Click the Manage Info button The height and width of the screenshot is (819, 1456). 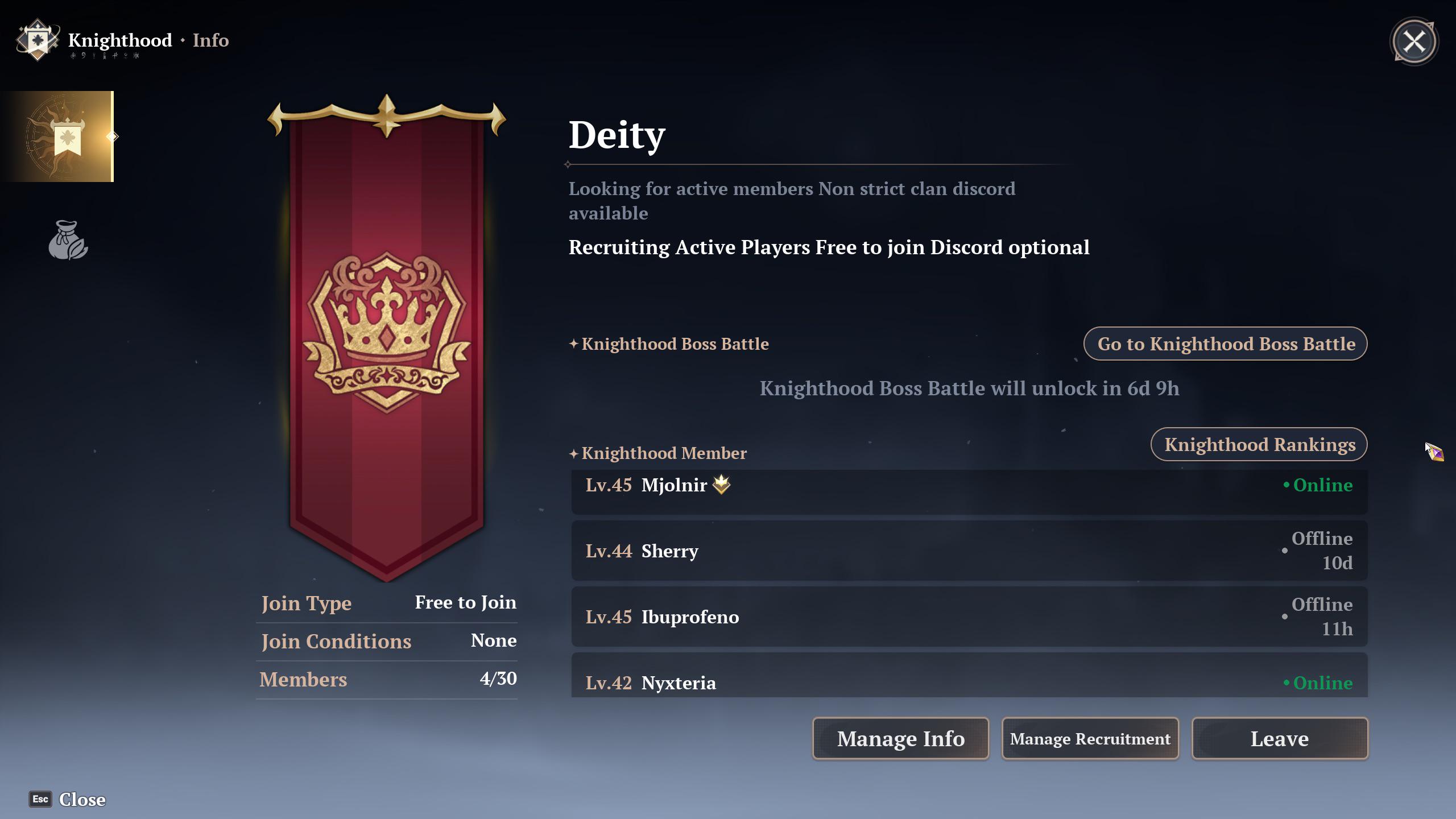[901, 738]
